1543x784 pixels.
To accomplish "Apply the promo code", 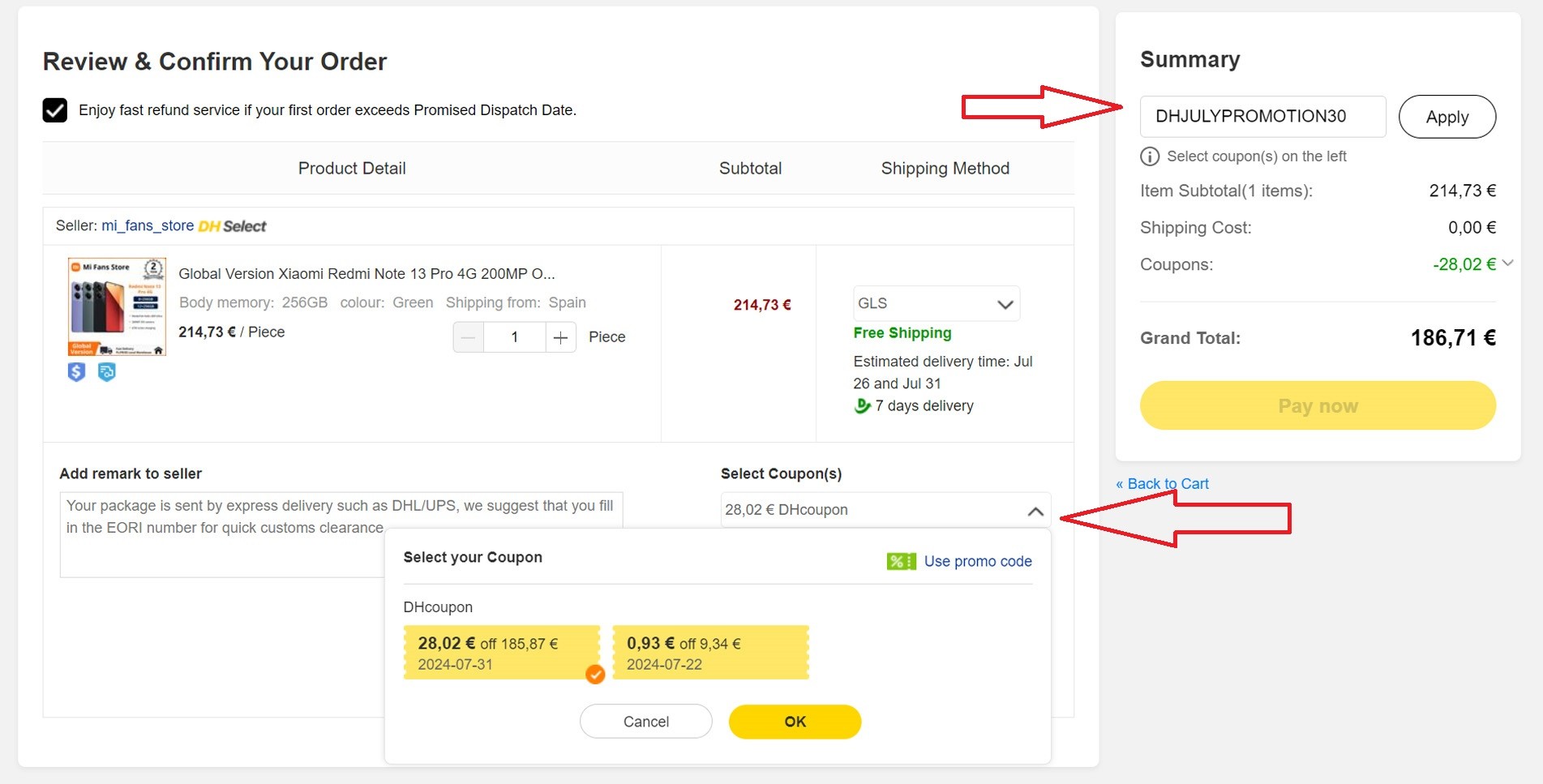I will coord(1447,117).
